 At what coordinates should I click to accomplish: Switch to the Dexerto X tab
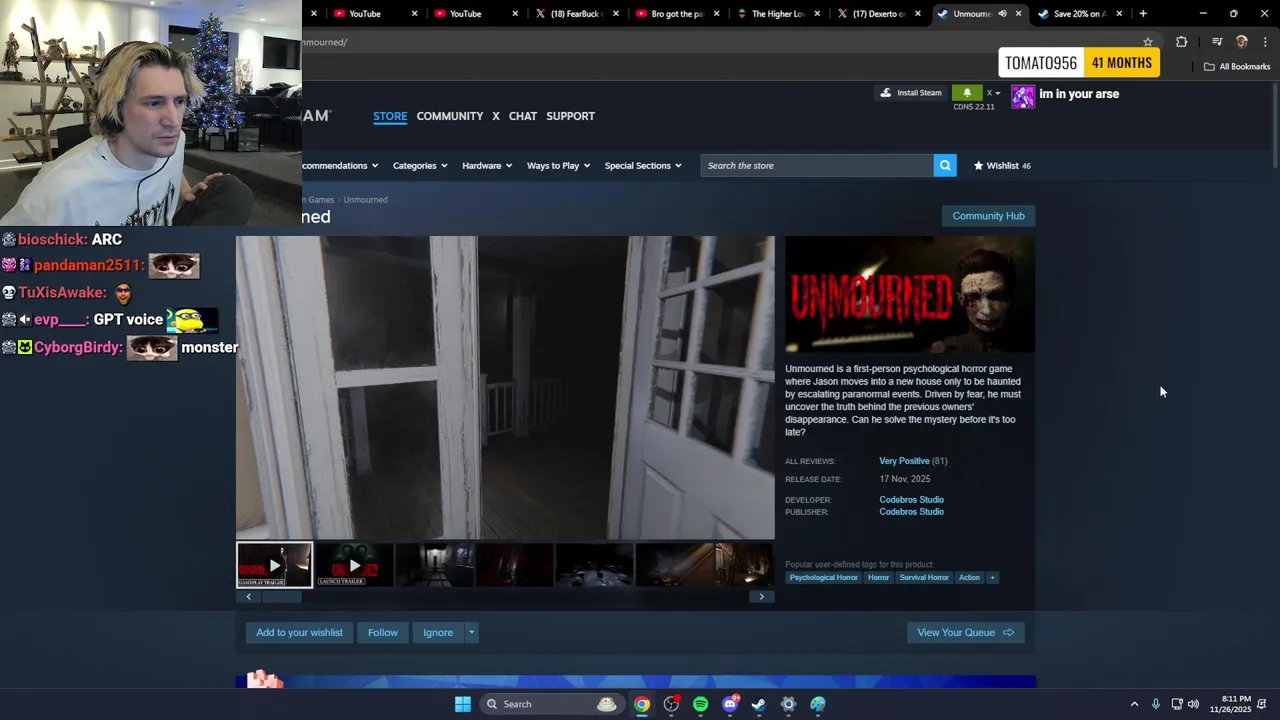point(879,14)
